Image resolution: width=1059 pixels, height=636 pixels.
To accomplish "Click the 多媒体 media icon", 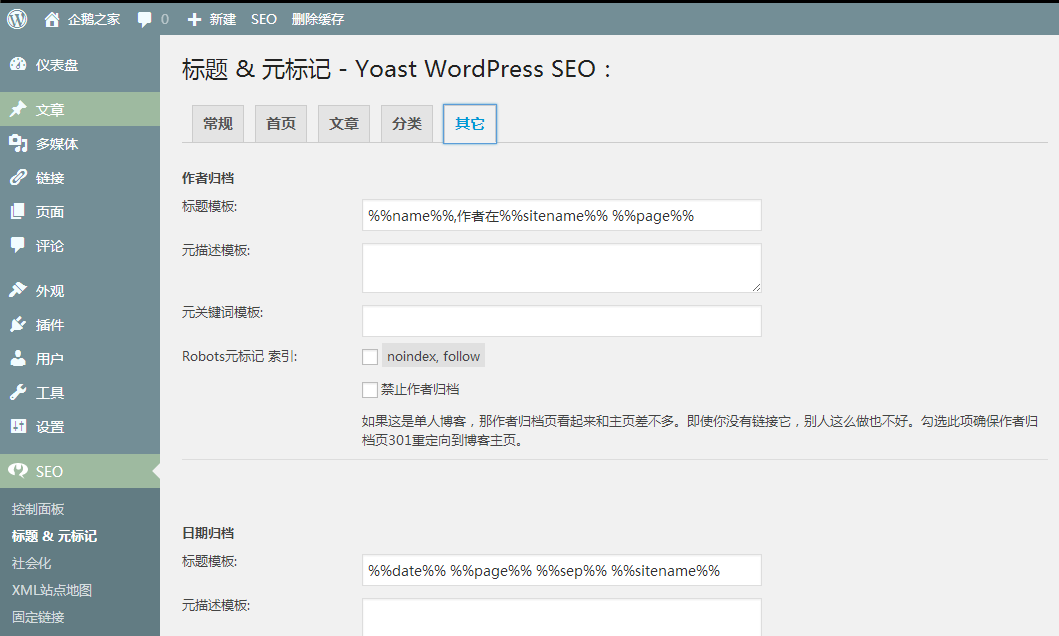I will point(18,143).
